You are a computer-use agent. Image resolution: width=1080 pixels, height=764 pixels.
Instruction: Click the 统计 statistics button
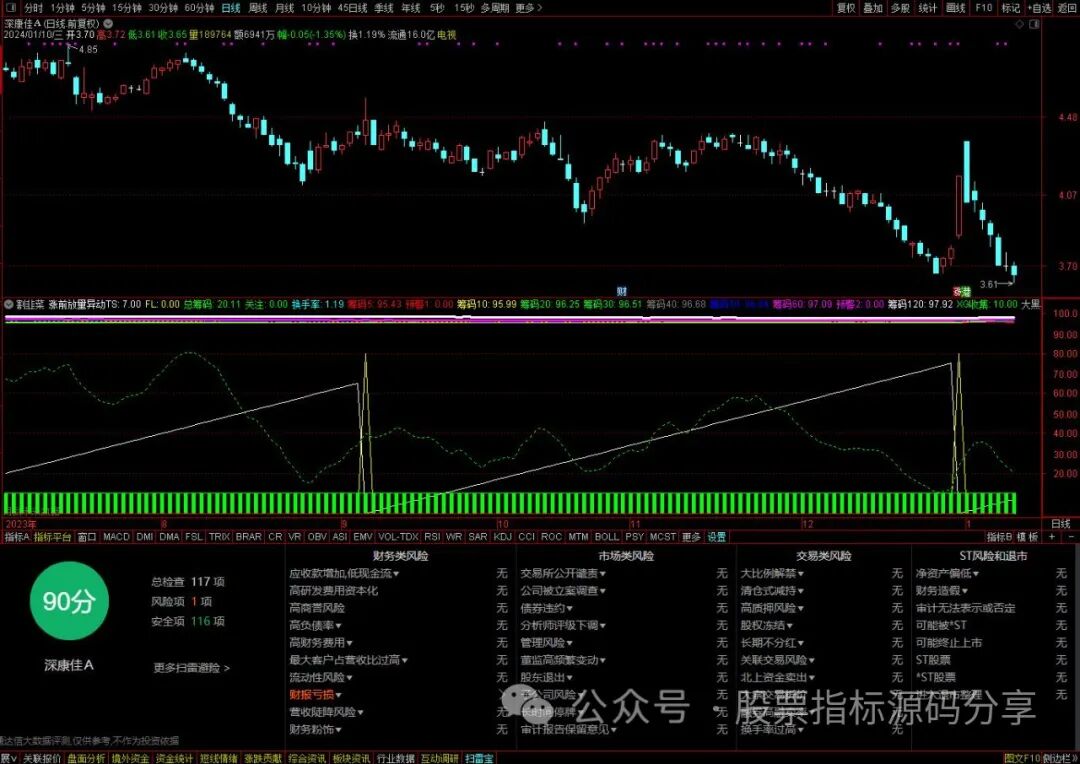[x=928, y=8]
